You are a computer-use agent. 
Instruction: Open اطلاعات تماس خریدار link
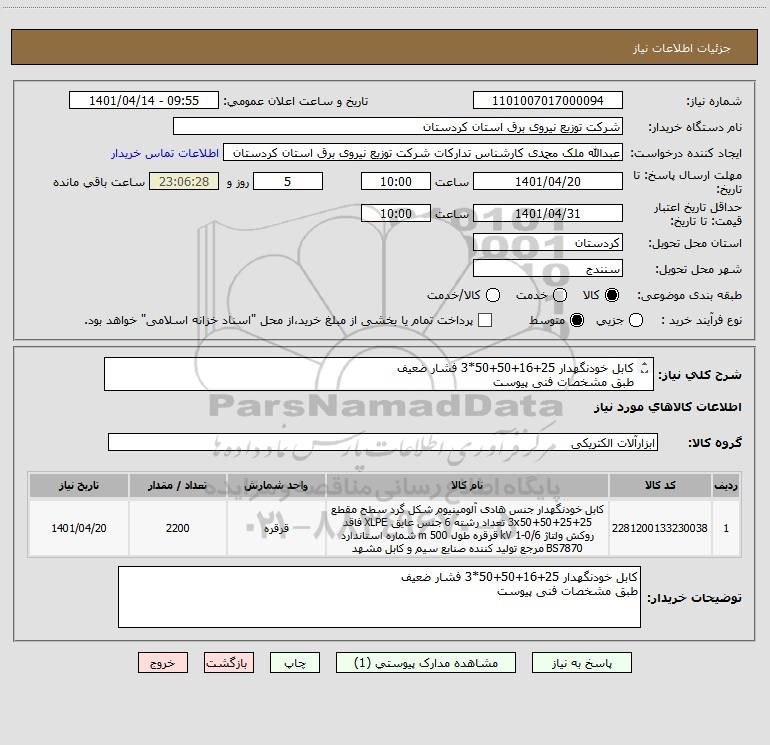[x=165, y=153]
